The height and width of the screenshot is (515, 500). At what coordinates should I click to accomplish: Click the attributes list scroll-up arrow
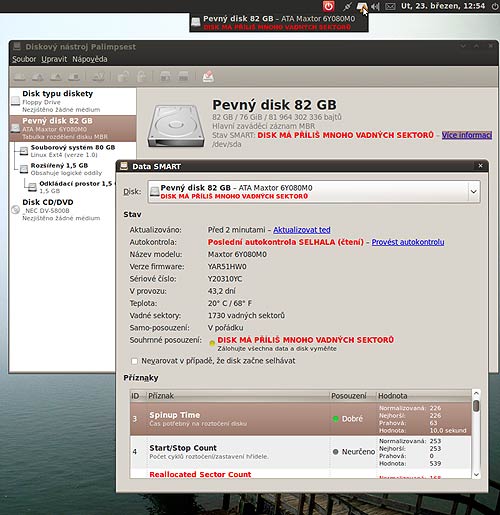pos(476,394)
